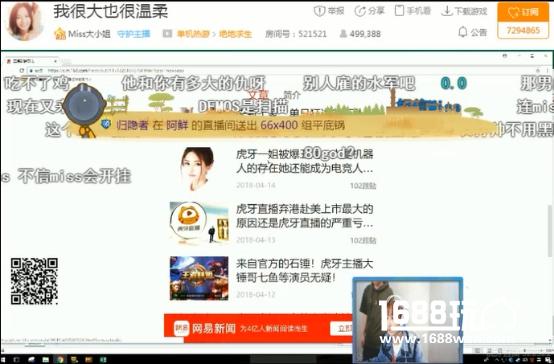Viewport: 554px width, 364px height.
Task: Open the Chrome icon on the taskbar
Action: [60, 359]
